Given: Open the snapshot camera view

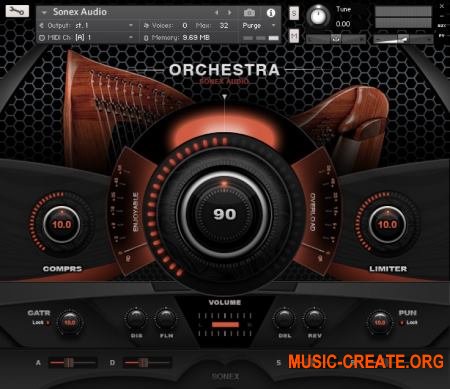Looking at the screenshot, I should point(249,13).
